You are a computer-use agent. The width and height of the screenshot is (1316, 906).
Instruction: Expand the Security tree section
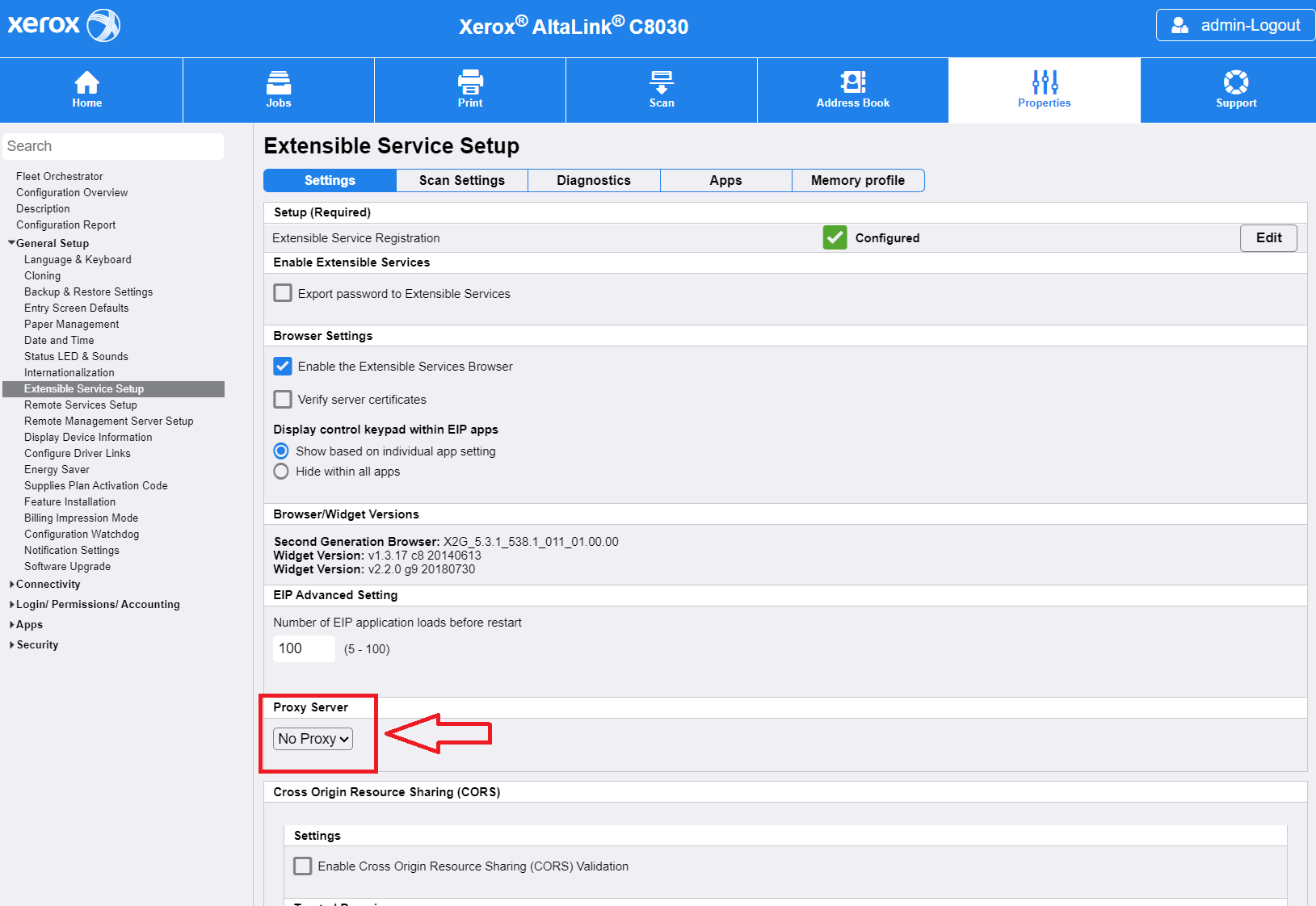point(37,645)
